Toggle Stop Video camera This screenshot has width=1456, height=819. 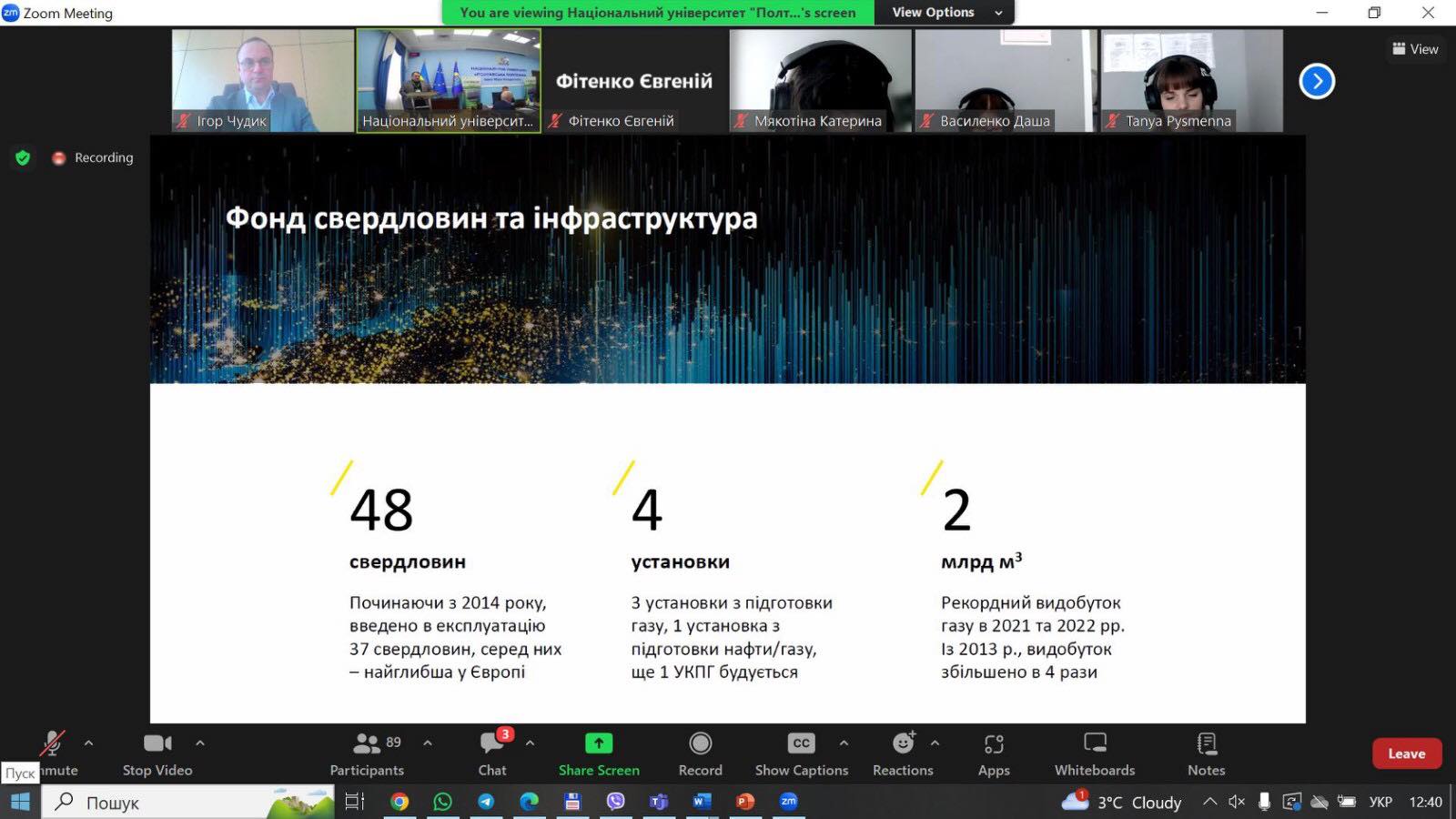coord(157,753)
